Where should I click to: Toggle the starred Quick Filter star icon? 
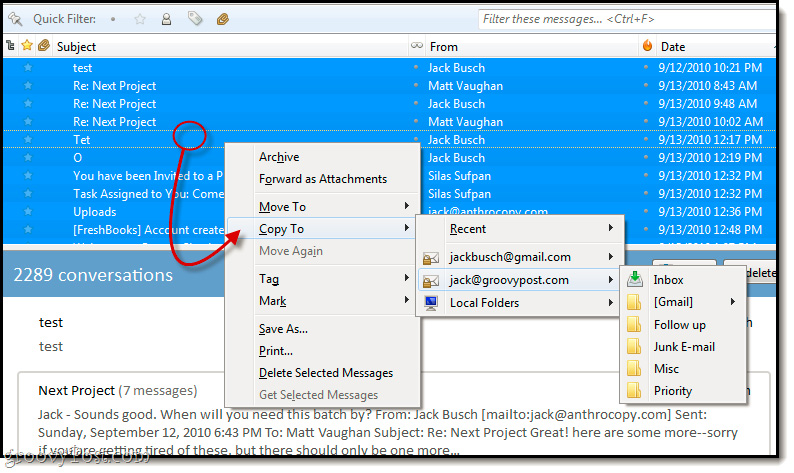pyautogui.click(x=140, y=19)
